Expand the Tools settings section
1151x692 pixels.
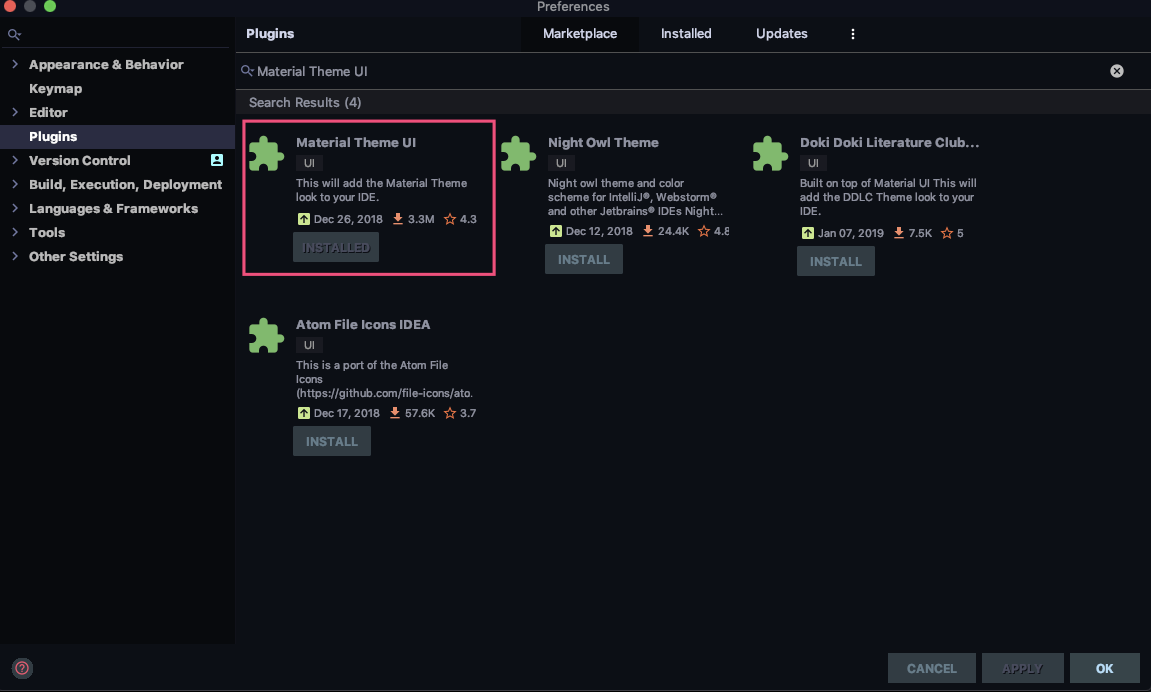point(15,232)
